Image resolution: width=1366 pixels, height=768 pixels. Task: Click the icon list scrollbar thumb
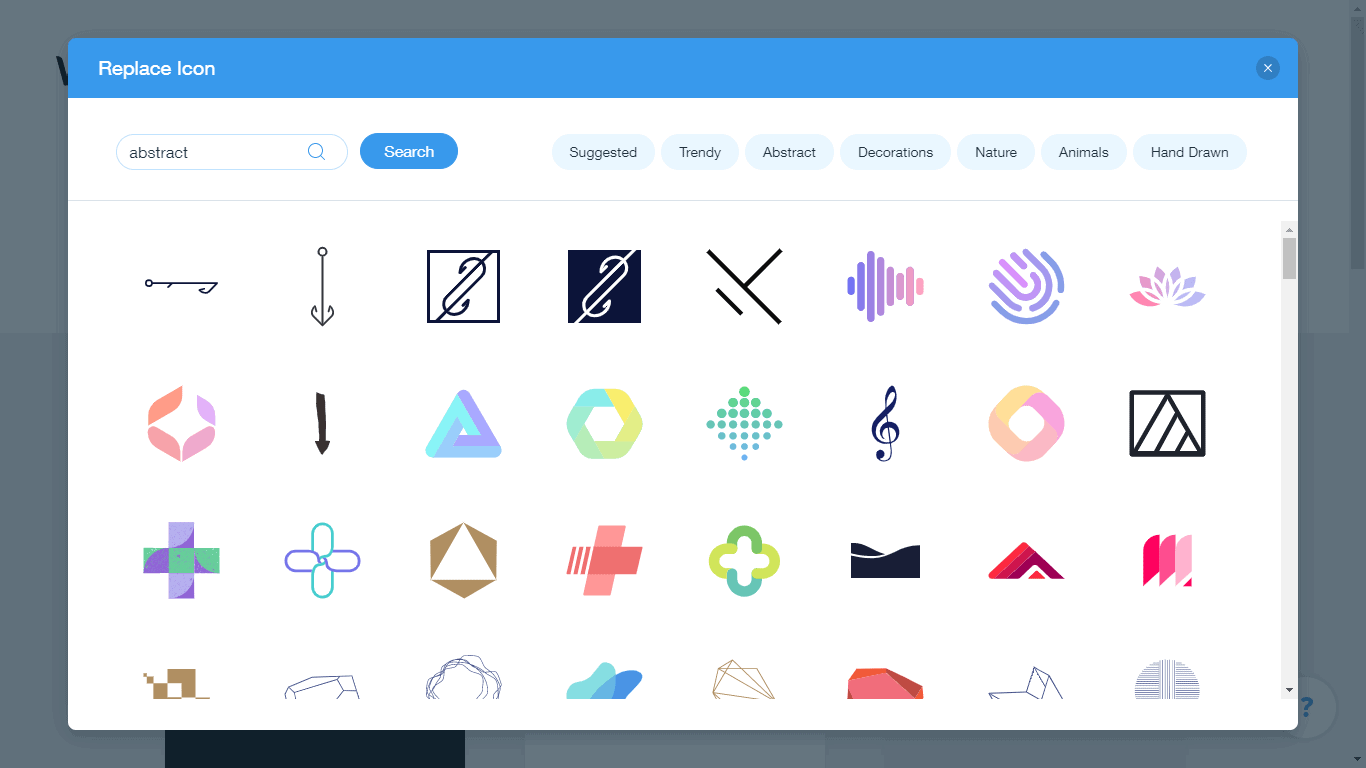pos(1289,258)
